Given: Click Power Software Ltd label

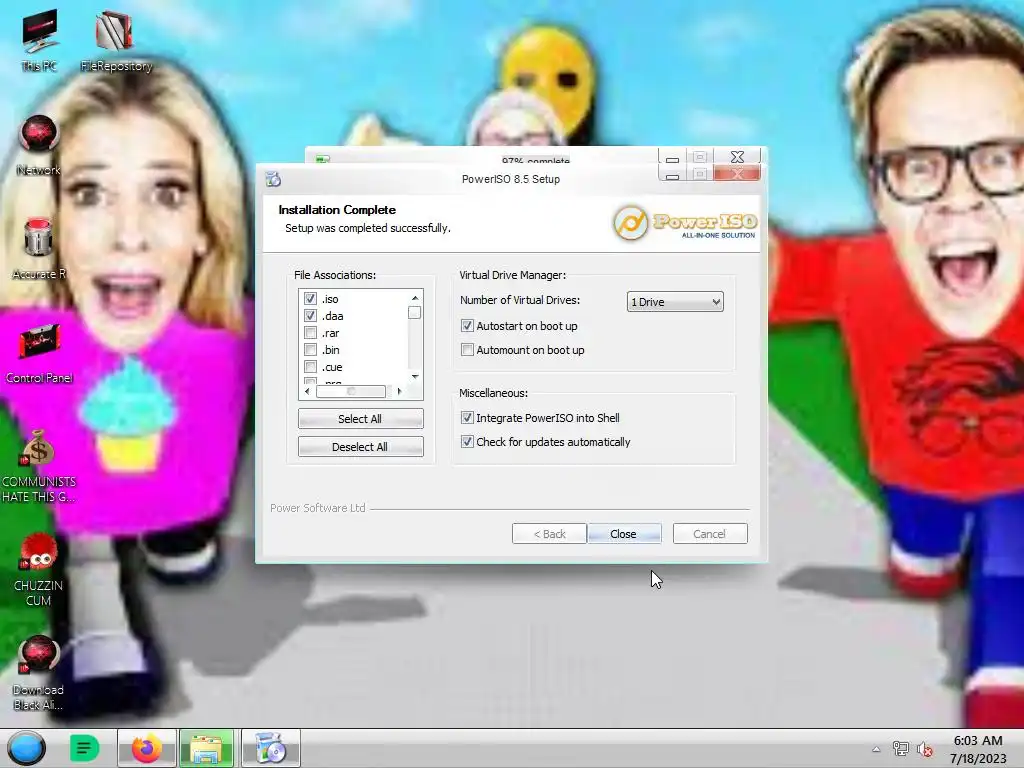Looking at the screenshot, I should (x=318, y=507).
